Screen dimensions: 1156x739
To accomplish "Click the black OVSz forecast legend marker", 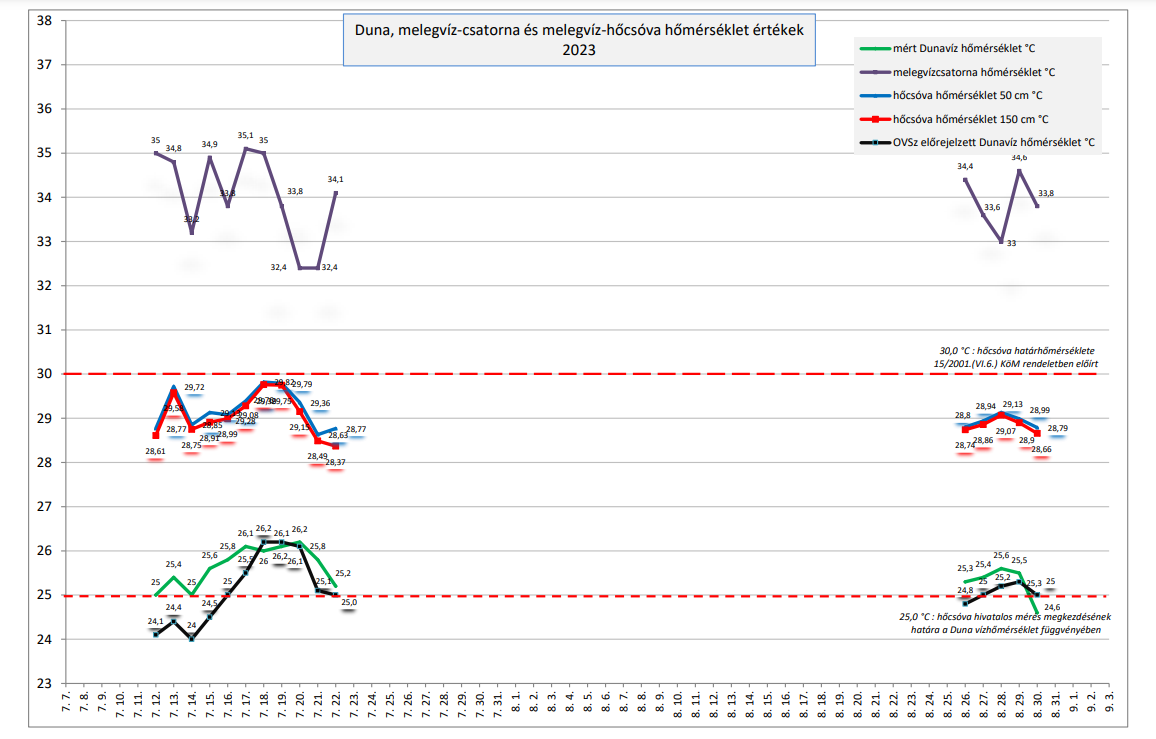I will point(875,142).
